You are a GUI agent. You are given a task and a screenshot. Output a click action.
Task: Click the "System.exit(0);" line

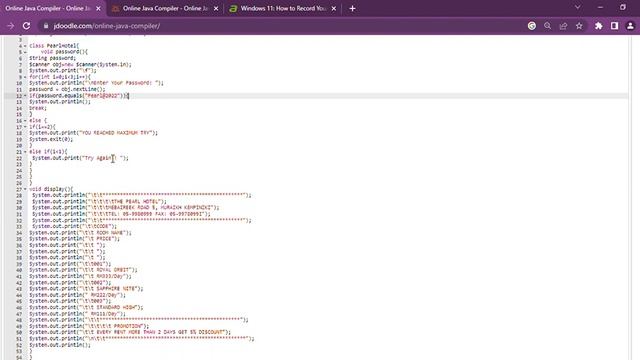click(x=51, y=139)
